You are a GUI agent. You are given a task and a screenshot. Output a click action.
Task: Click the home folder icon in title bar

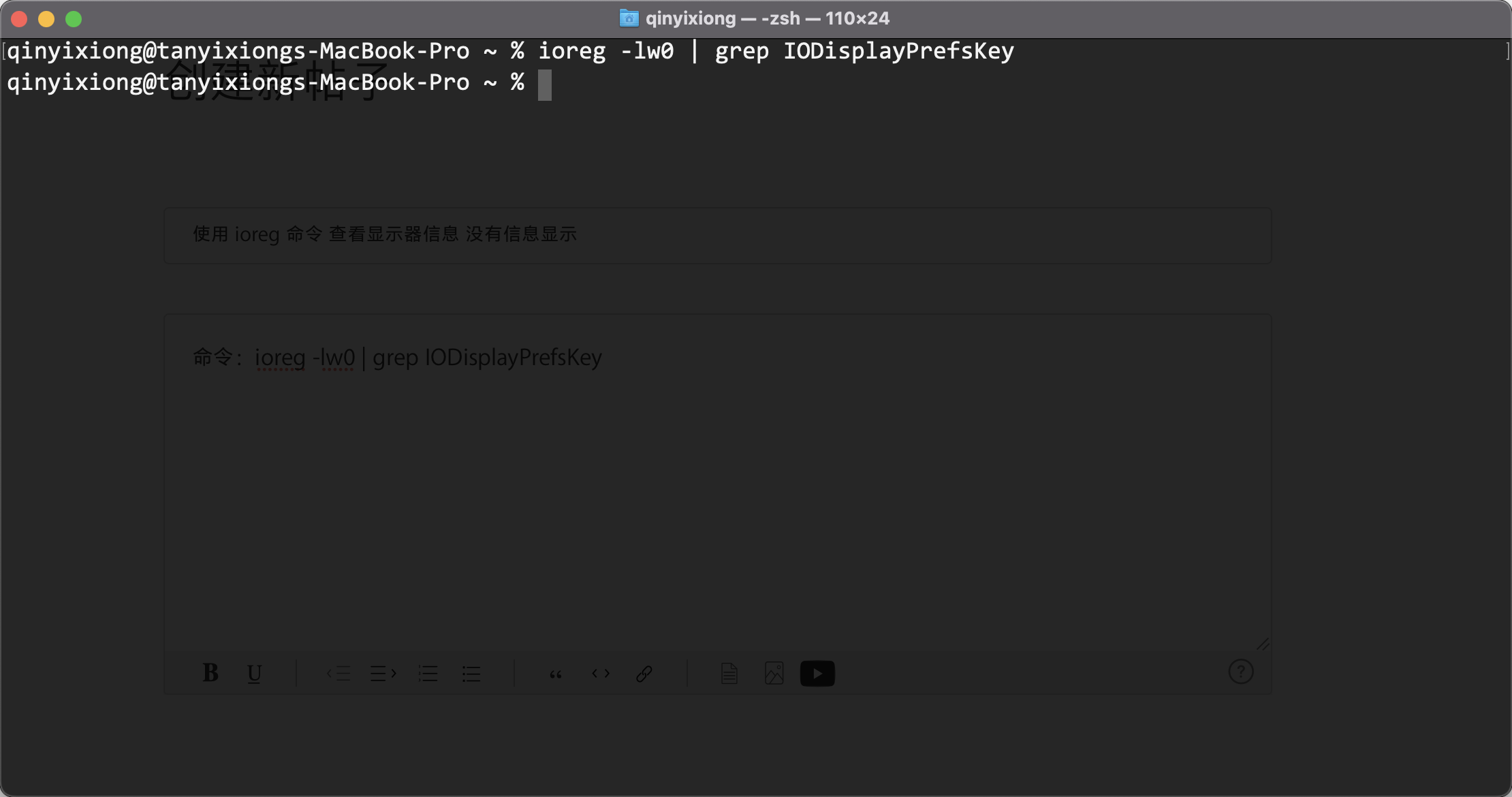pos(629,18)
